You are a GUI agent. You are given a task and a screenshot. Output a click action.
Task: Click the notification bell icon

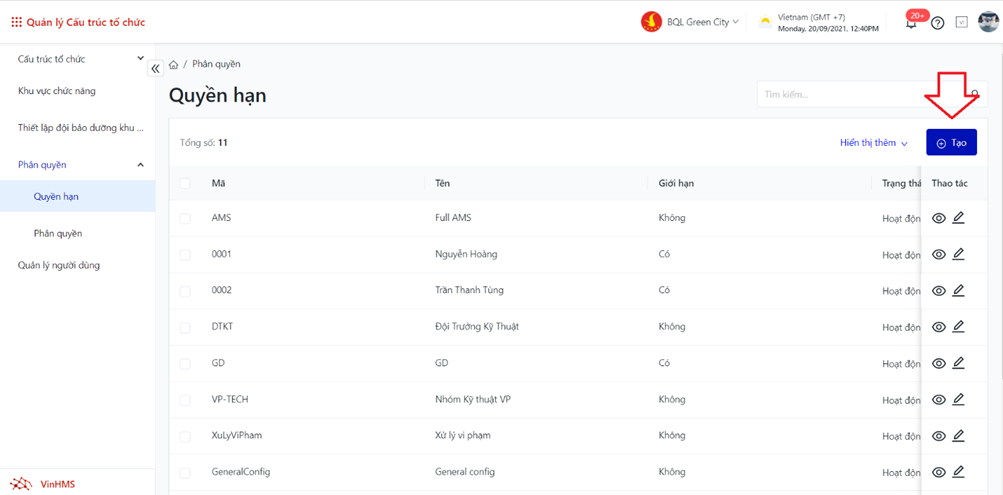[911, 23]
